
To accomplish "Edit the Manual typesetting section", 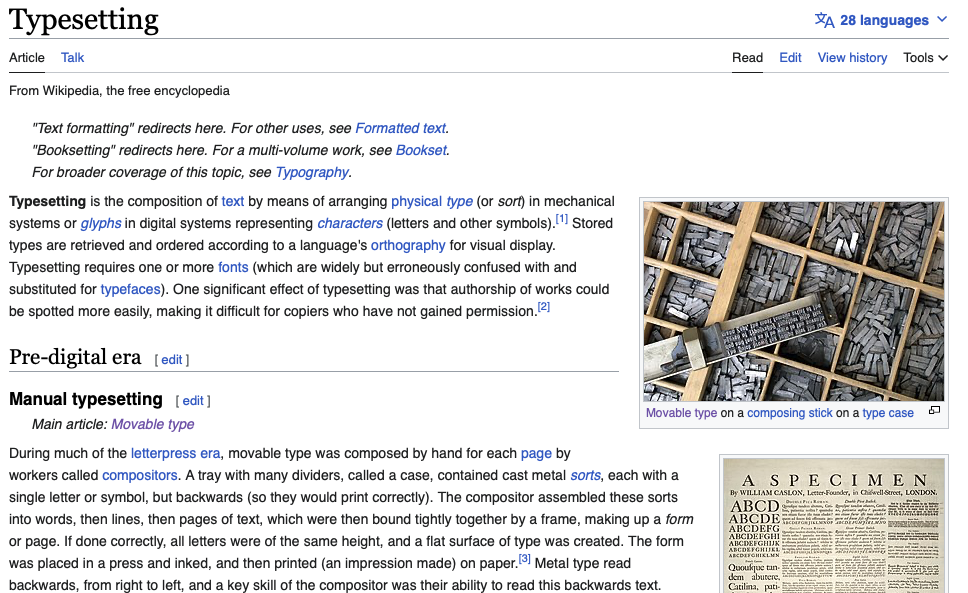I will click(x=193, y=401).
